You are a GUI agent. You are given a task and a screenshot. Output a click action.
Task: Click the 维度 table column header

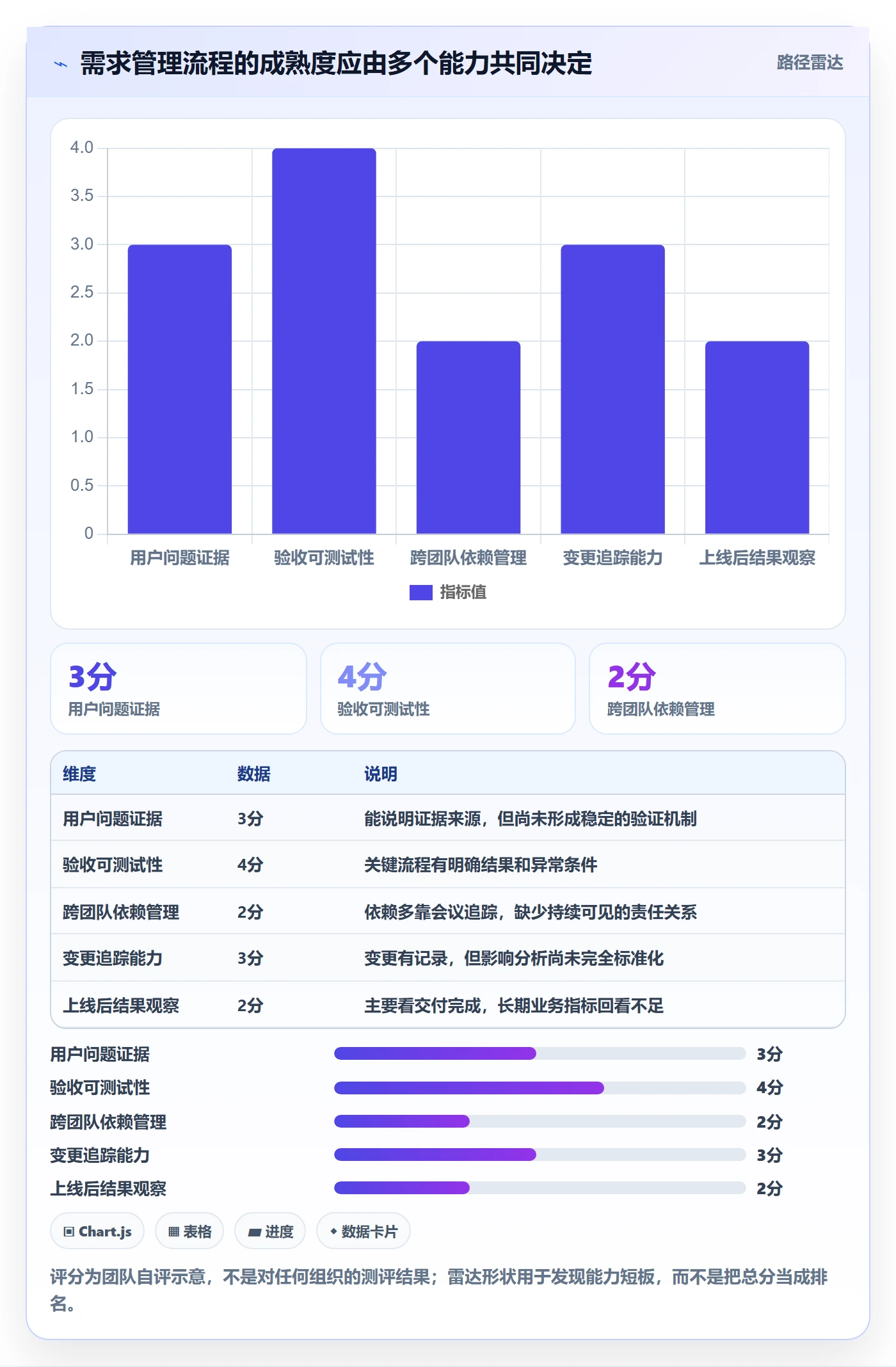(79, 774)
